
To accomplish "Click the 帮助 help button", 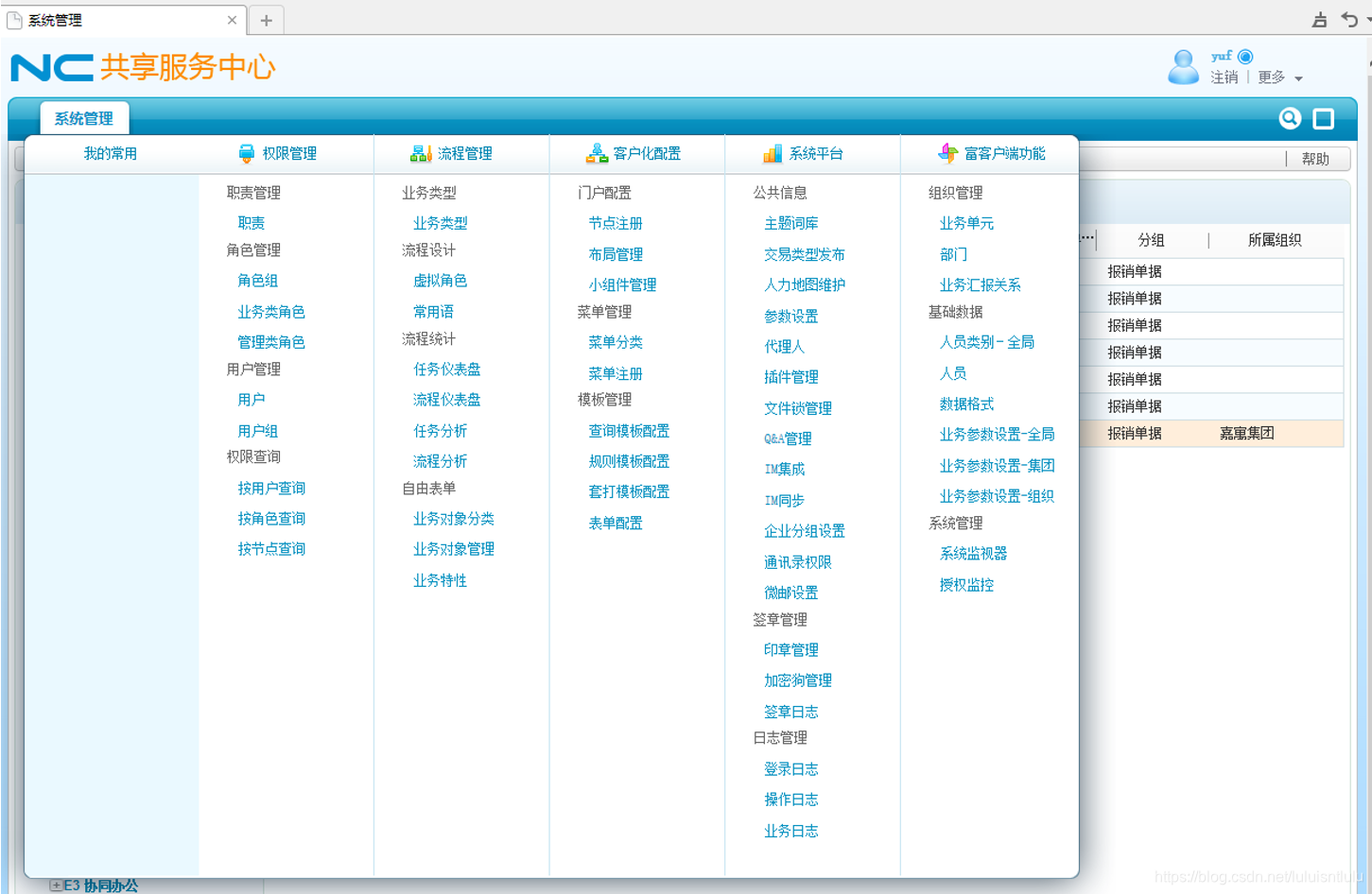I will (1315, 159).
